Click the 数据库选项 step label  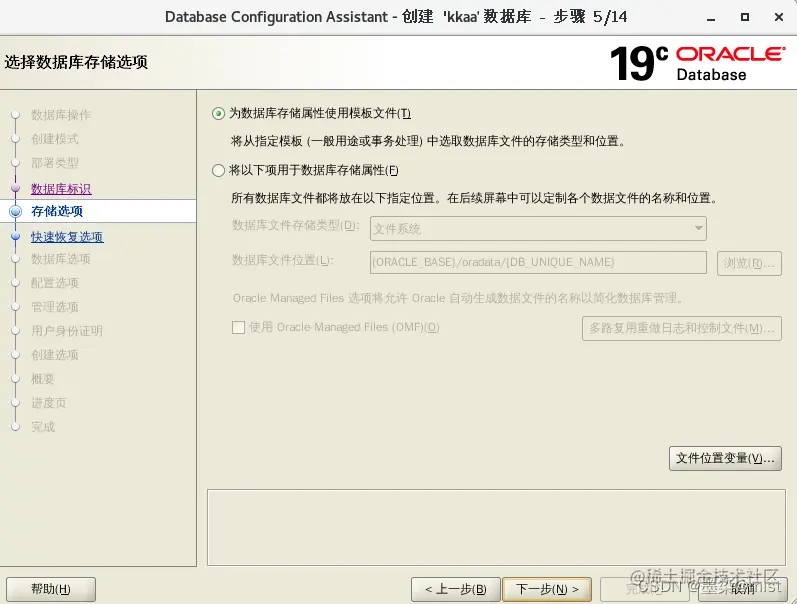click(61, 259)
